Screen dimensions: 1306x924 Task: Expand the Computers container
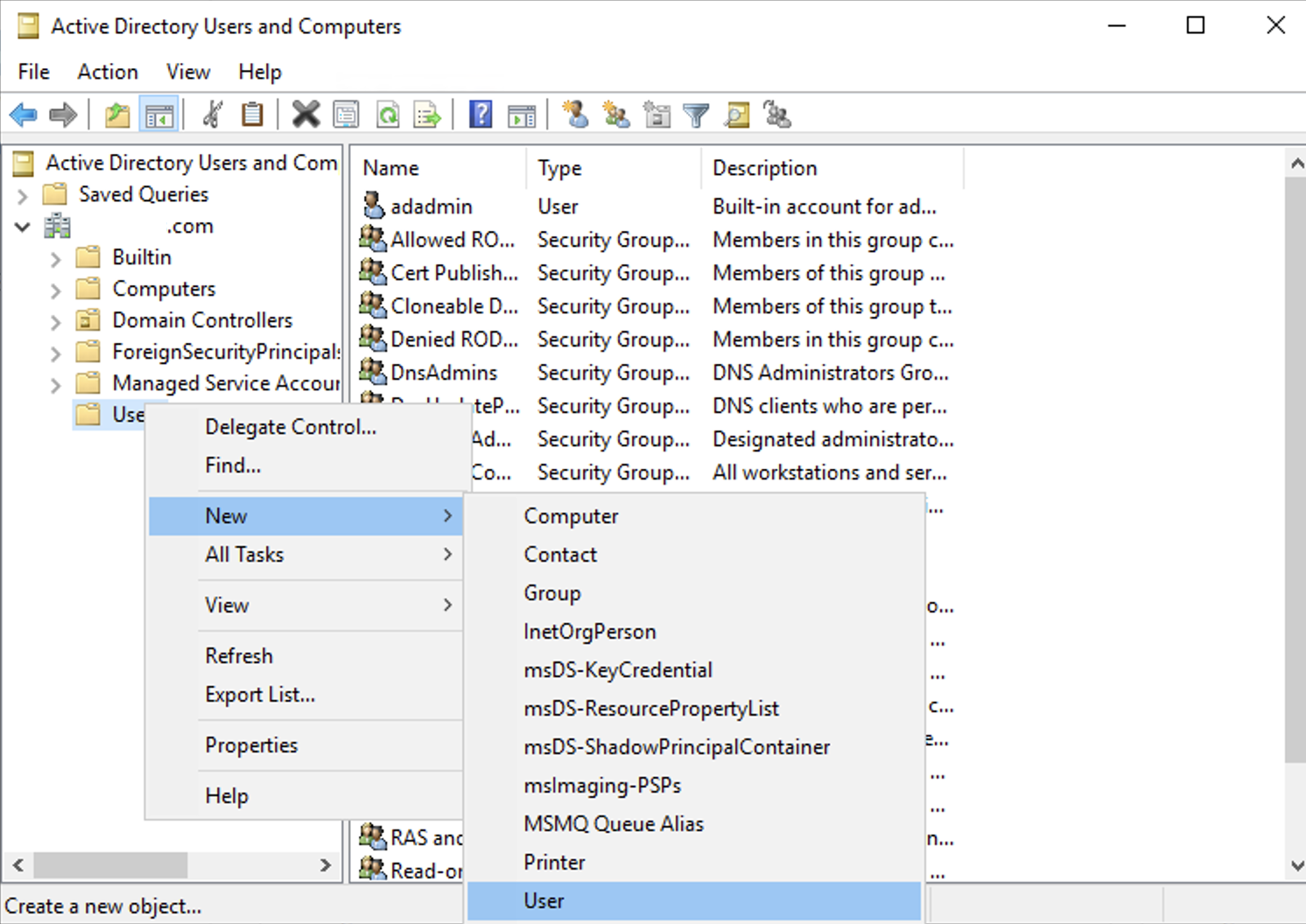tap(55, 290)
